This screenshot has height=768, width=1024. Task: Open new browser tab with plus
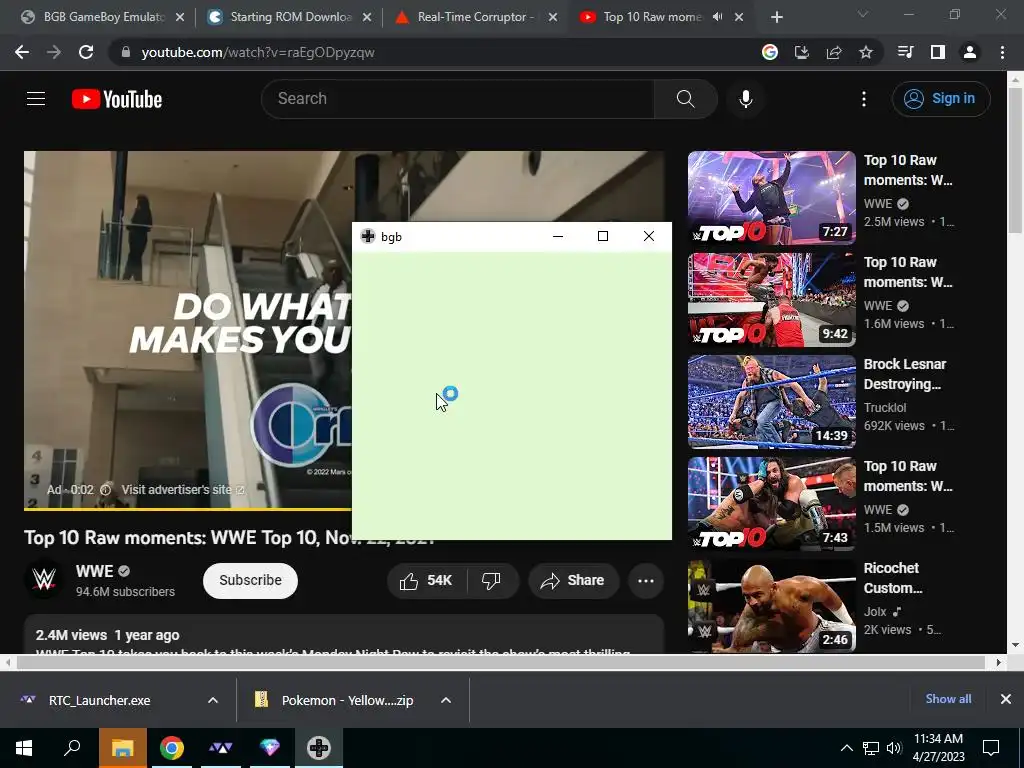[776, 17]
